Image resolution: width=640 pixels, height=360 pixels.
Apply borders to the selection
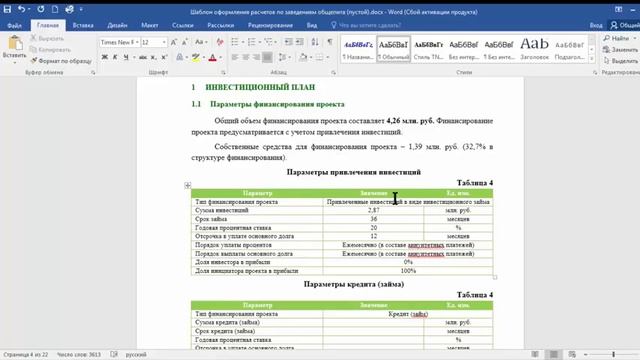(x=319, y=57)
